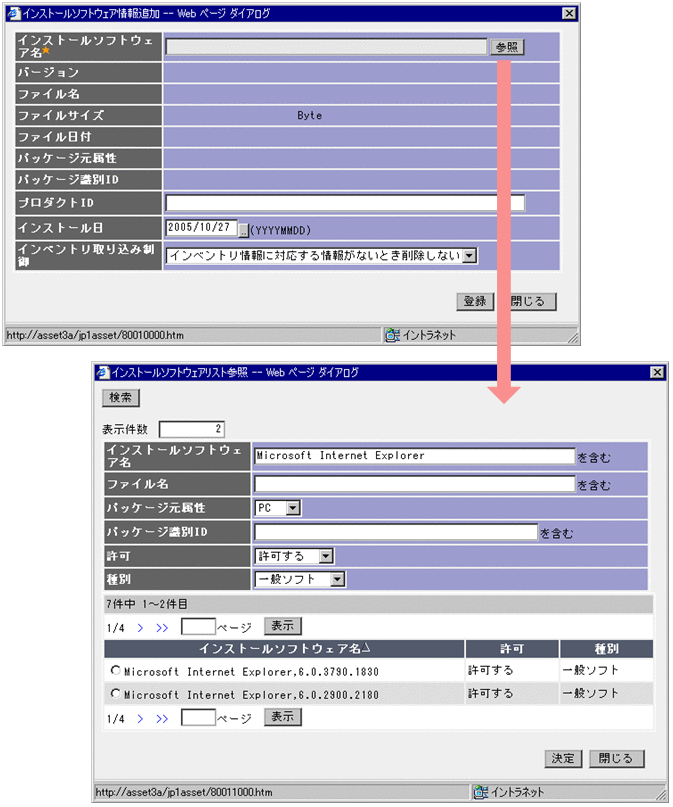Image resolution: width=673 pixels, height=807 pixels.
Task: Click the top 表示 display button
Action: coord(282,626)
